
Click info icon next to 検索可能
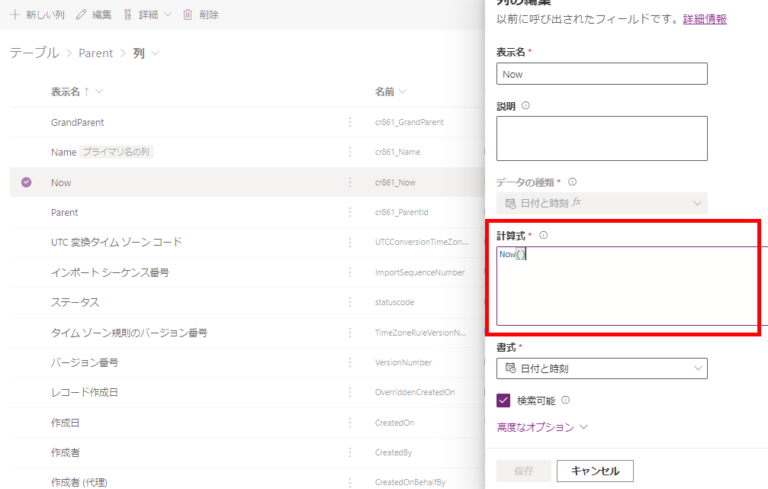[x=566, y=400]
